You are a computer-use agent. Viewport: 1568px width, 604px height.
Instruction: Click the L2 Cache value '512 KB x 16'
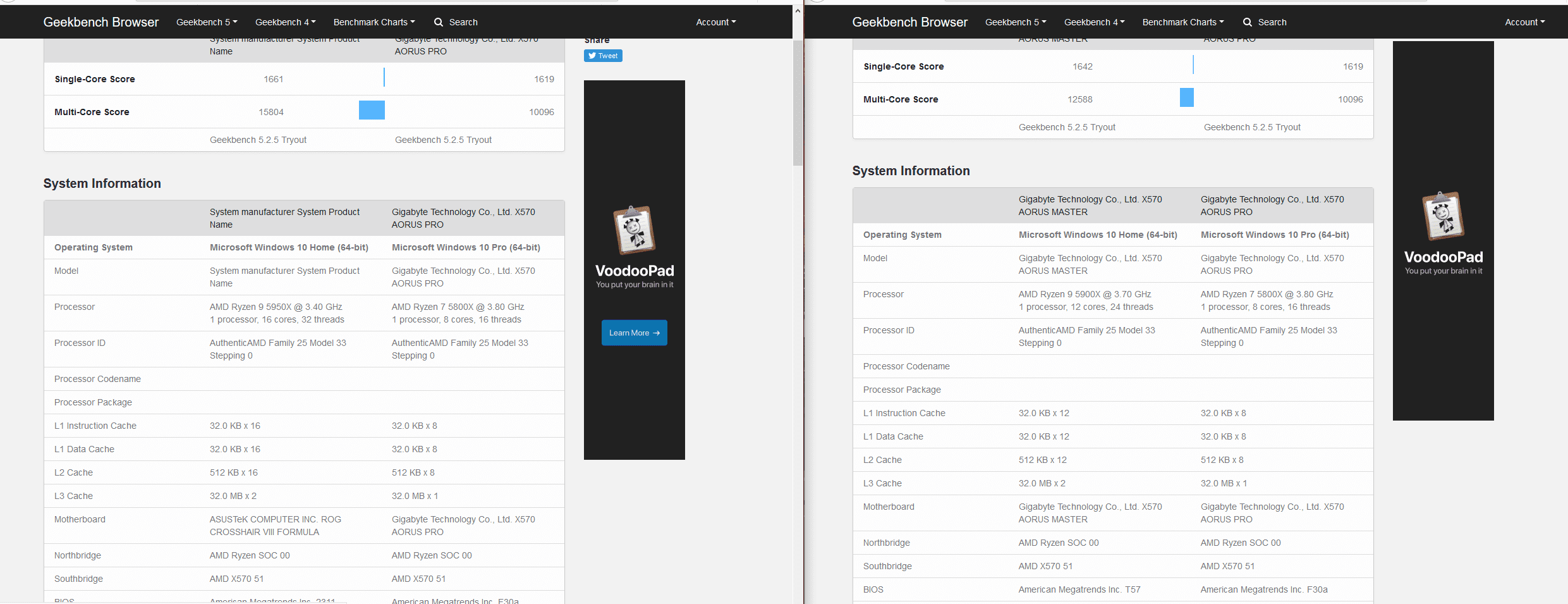pos(234,472)
